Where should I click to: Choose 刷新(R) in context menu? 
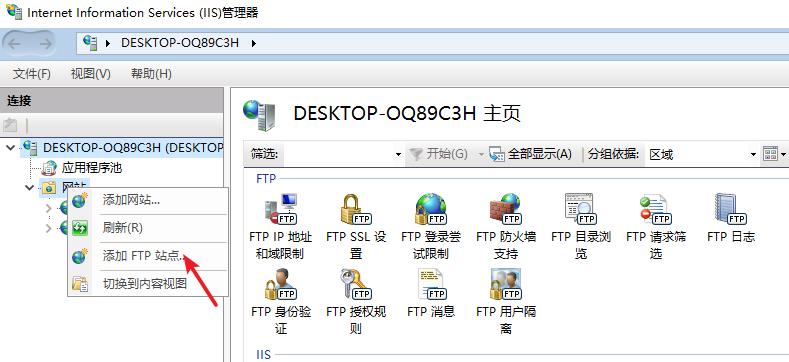pos(147,228)
